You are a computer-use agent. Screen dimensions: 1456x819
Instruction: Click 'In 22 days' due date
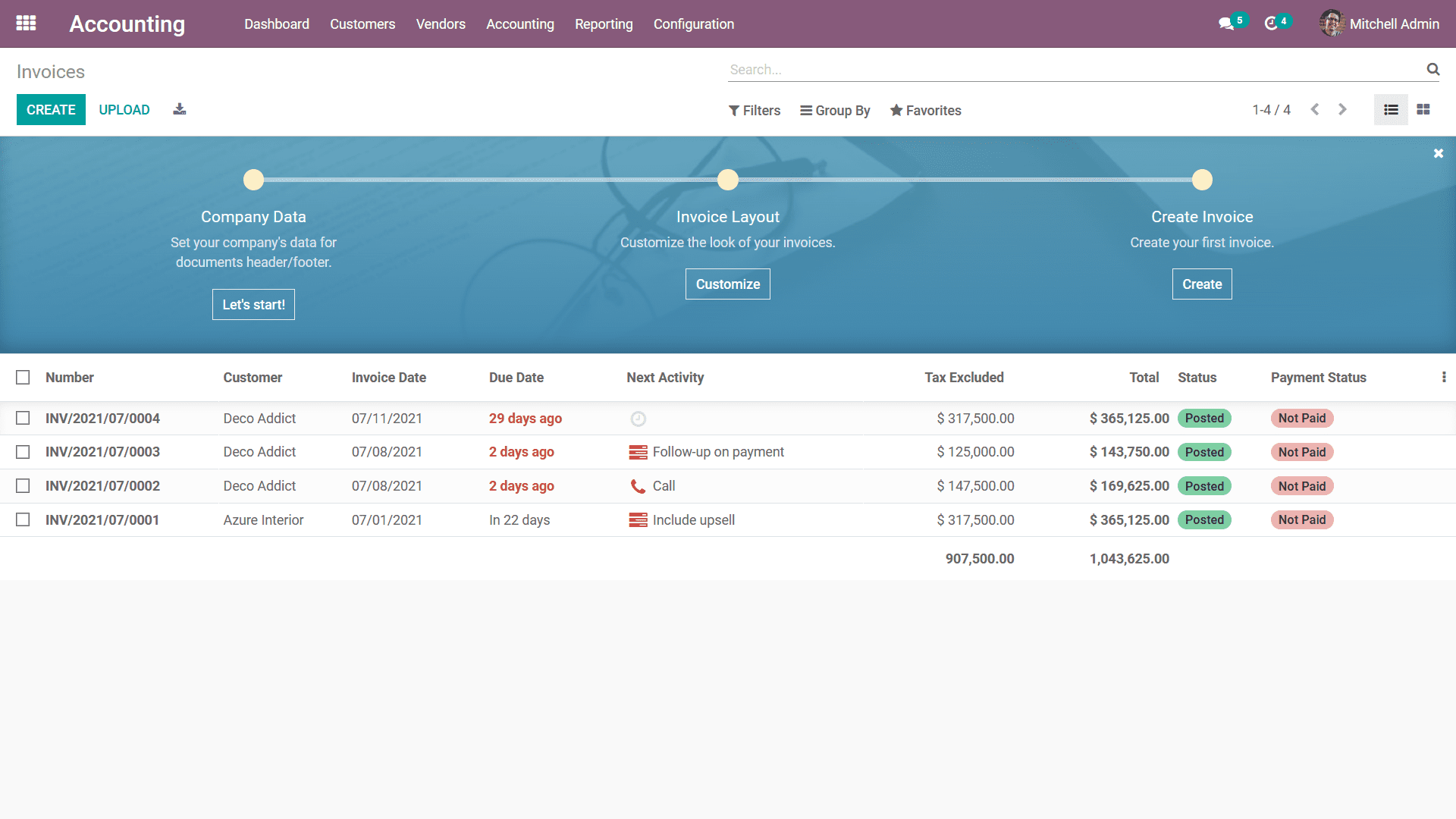pyautogui.click(x=519, y=520)
